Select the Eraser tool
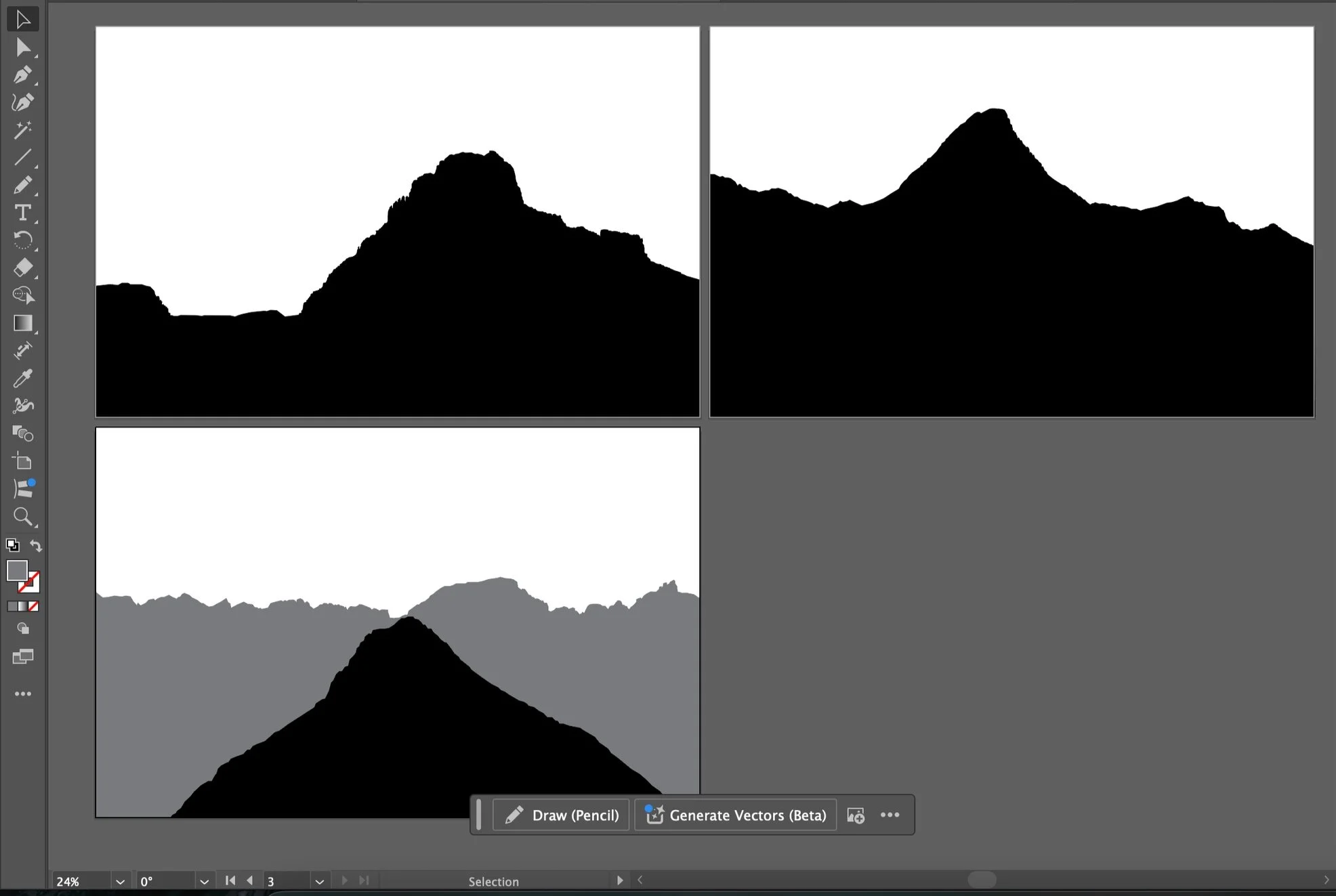This screenshot has height=896, width=1336. coord(22,268)
